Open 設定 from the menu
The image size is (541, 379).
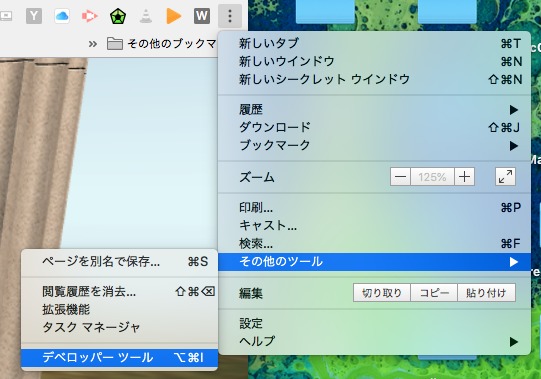374,323
